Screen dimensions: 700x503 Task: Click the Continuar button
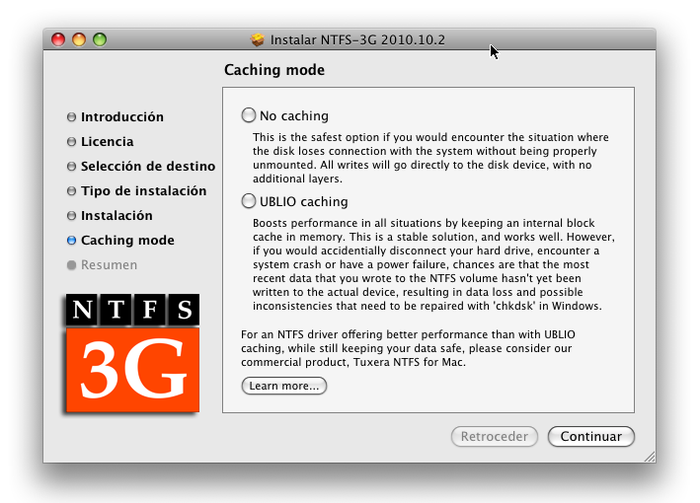tap(591, 436)
